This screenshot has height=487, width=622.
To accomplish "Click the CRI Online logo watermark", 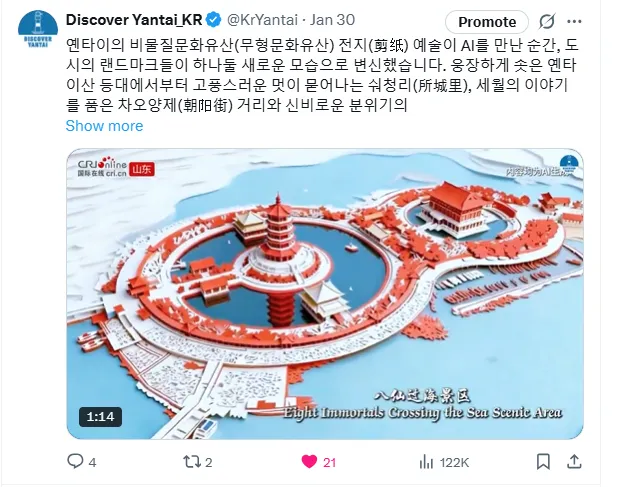I will click(102, 168).
